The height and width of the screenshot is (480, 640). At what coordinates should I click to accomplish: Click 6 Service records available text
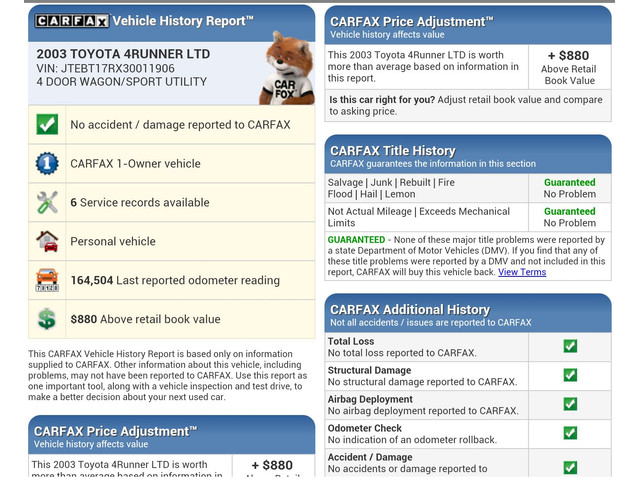[x=140, y=202]
